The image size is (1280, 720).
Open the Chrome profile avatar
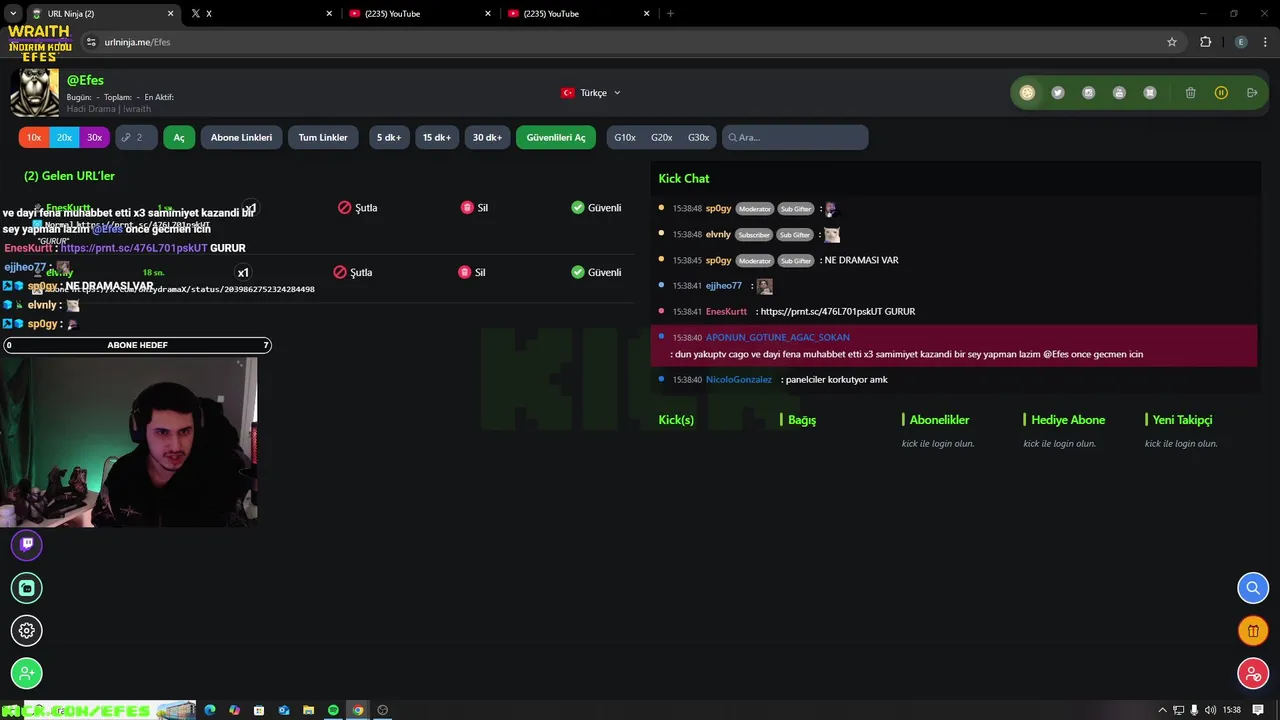click(x=1241, y=42)
